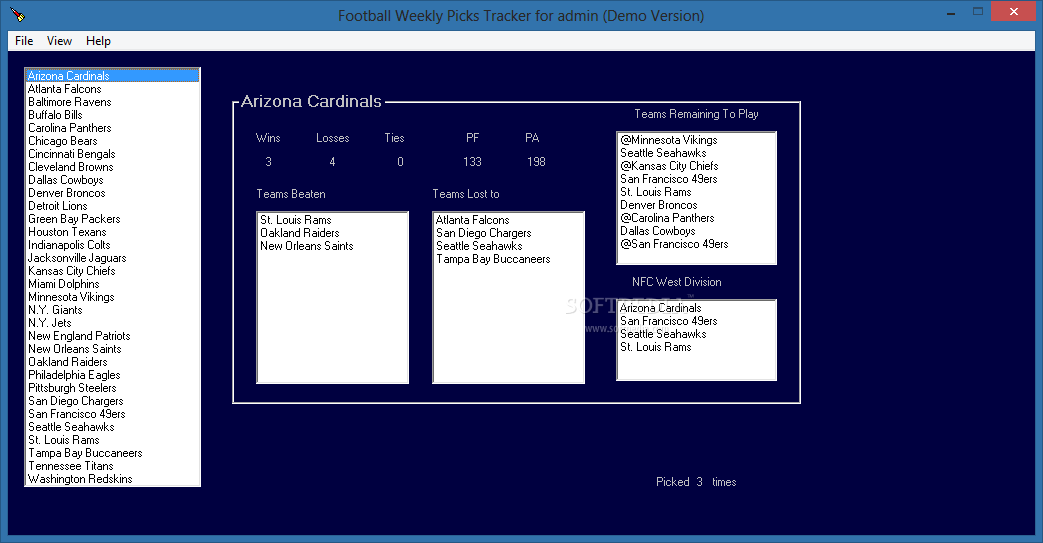Select Dallas Cowboys in the left team list
1043x543 pixels.
pyautogui.click(x=112, y=180)
